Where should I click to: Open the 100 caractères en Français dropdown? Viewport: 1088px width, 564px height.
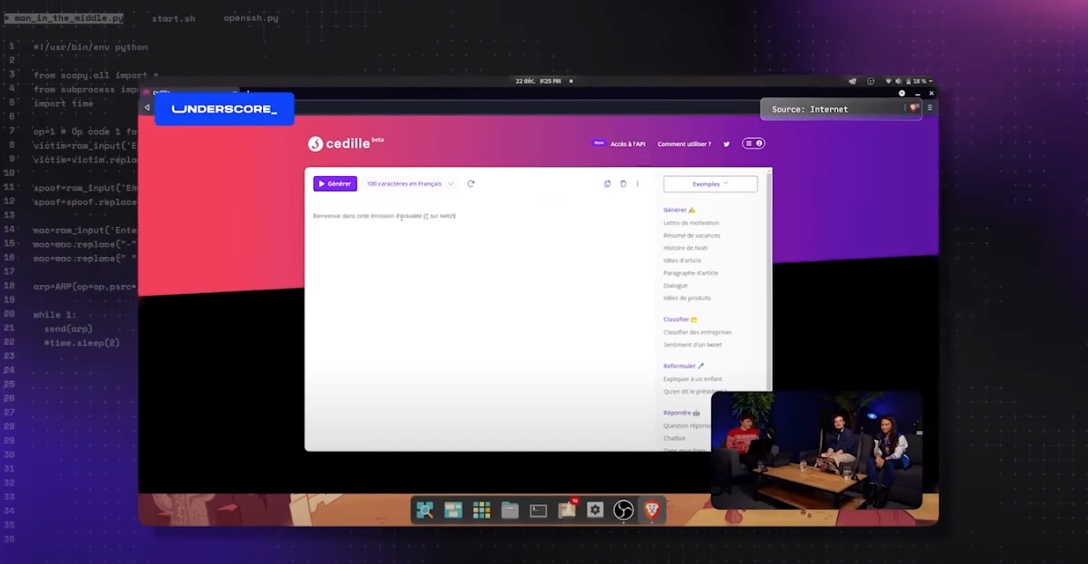[x=410, y=184]
